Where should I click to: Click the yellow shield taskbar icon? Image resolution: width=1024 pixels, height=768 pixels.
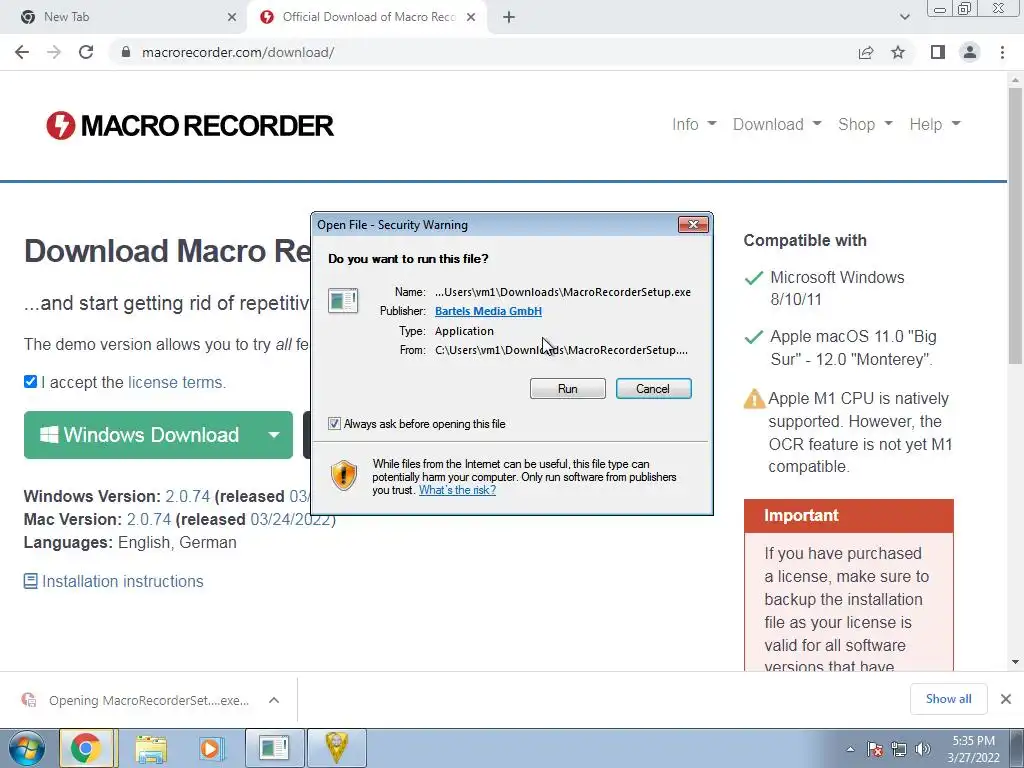tap(336, 748)
